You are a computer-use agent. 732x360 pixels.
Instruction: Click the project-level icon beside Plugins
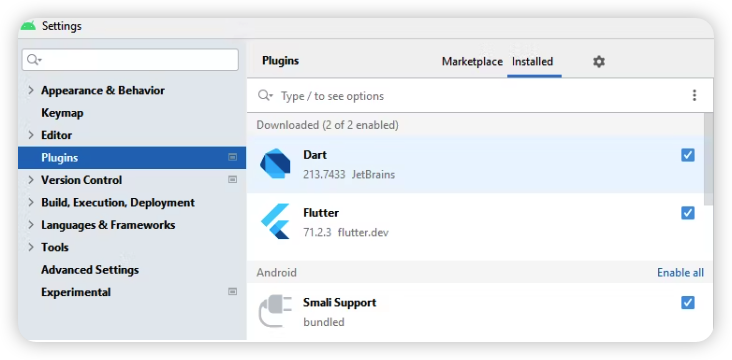(x=232, y=157)
